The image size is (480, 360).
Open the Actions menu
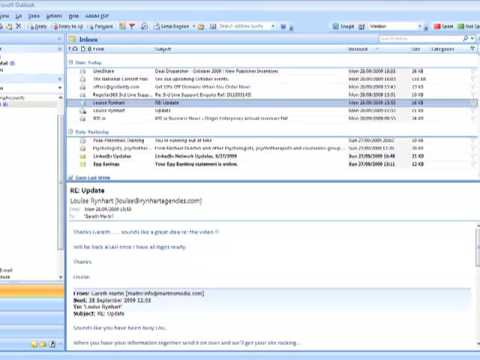point(54,16)
